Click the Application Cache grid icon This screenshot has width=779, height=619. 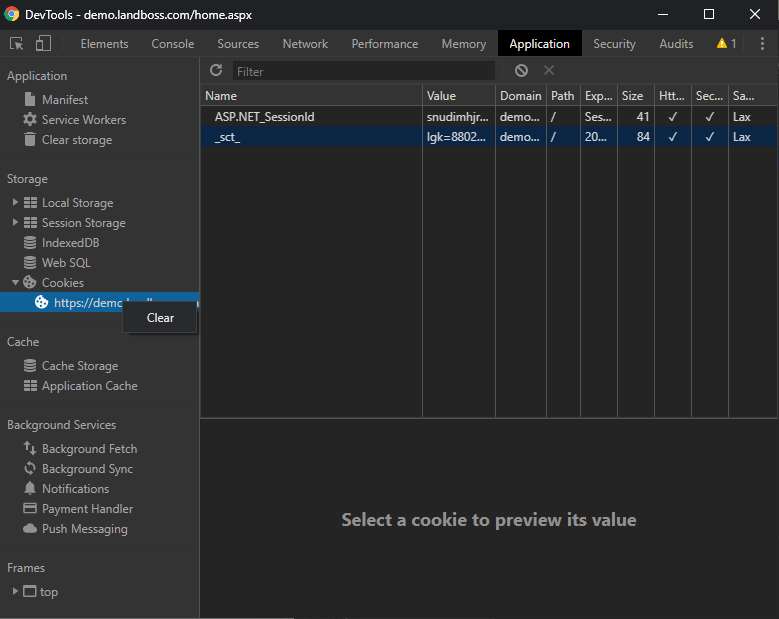click(x=30, y=386)
